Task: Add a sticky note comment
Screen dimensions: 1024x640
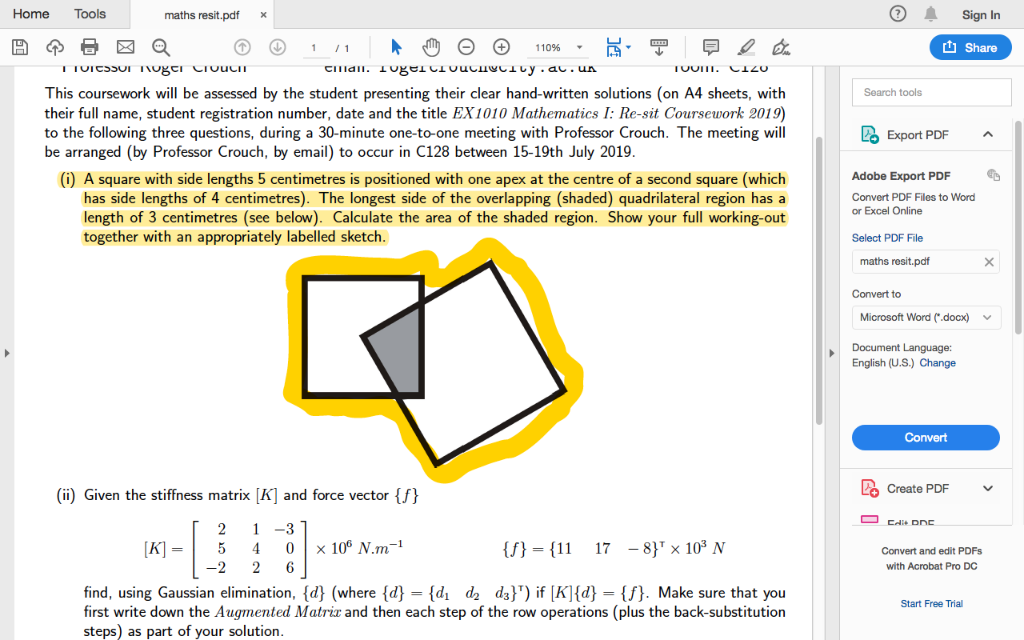Action: click(x=711, y=47)
